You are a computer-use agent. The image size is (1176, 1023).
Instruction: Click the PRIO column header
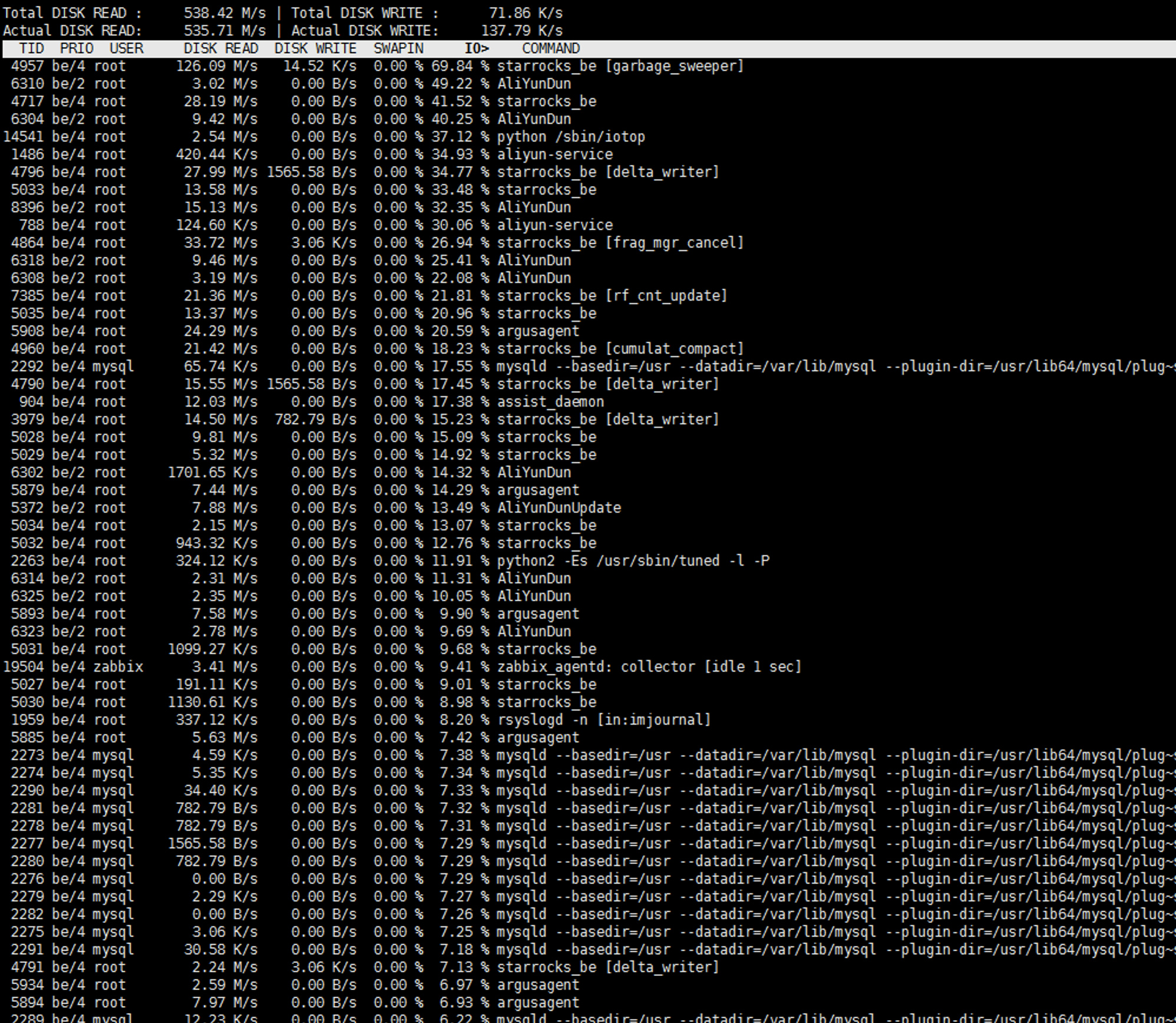coord(77,48)
